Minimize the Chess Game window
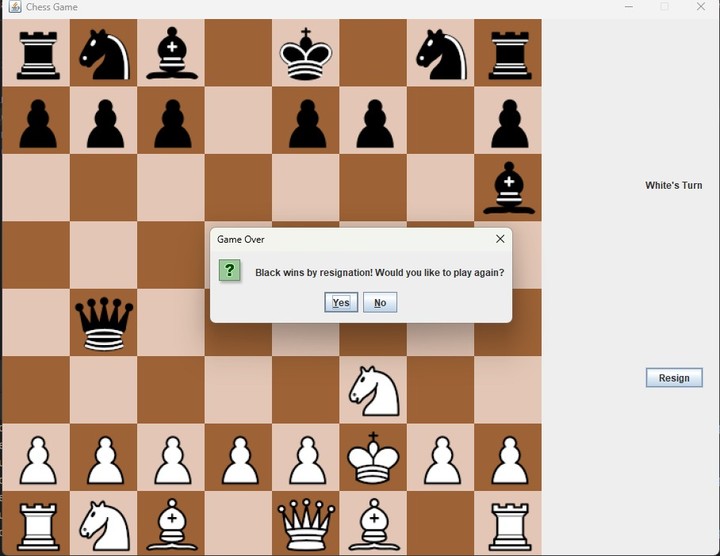 [x=629, y=6]
